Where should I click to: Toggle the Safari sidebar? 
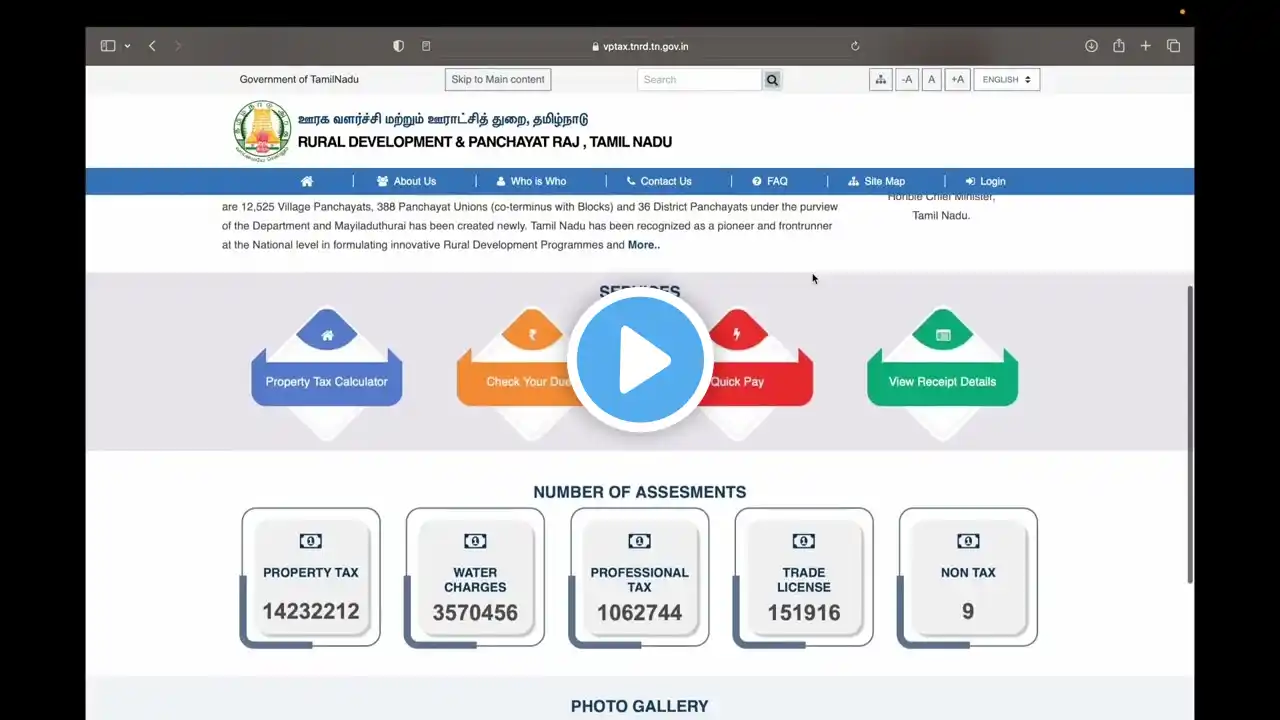coord(108,46)
